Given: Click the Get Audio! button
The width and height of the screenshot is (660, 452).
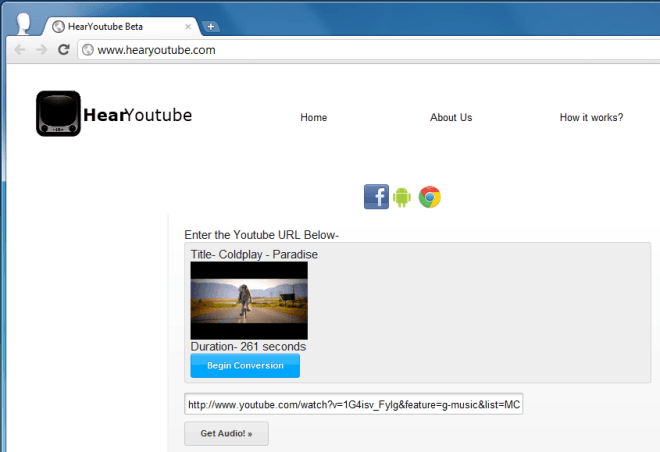Looking at the screenshot, I should coord(226,433).
